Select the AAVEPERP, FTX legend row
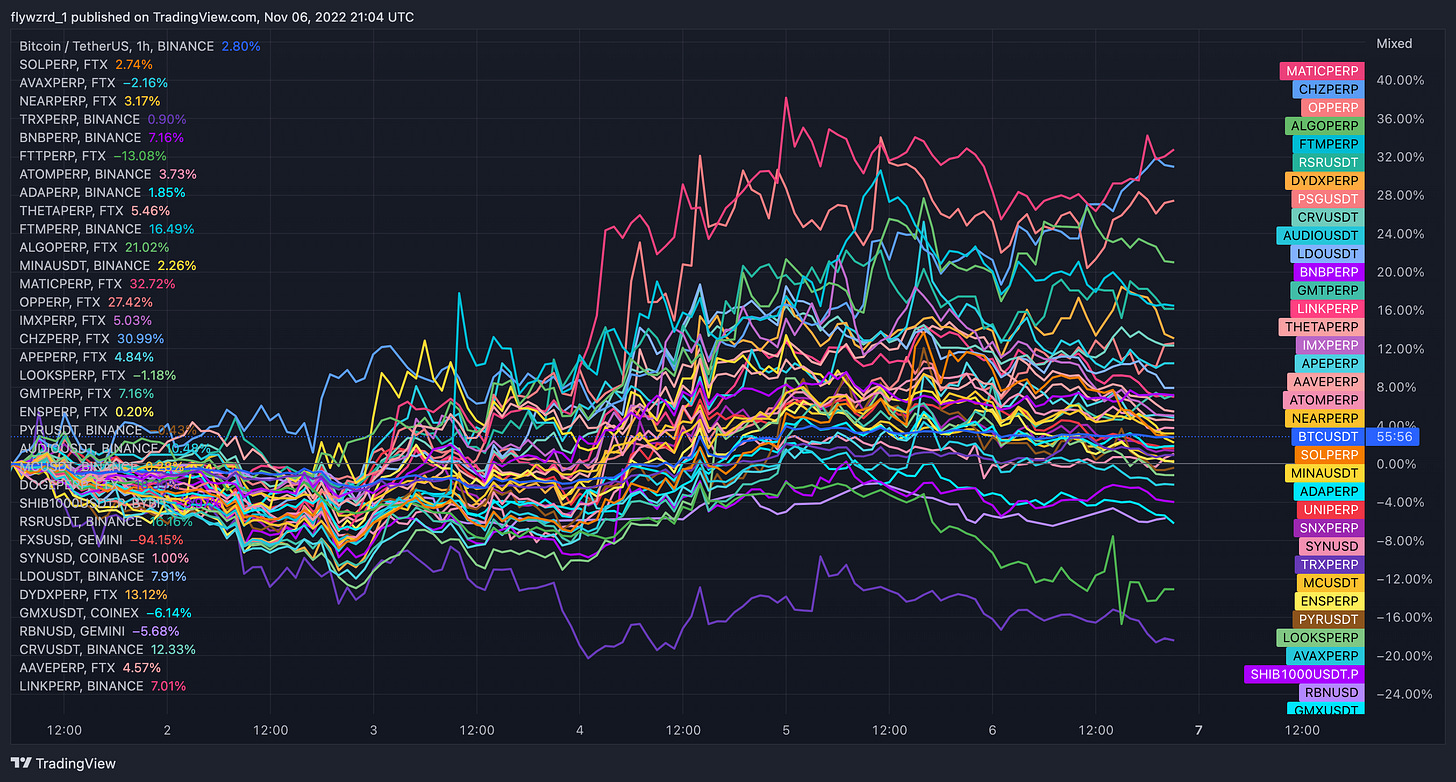This screenshot has width=1456, height=782. pyautogui.click(x=90, y=668)
